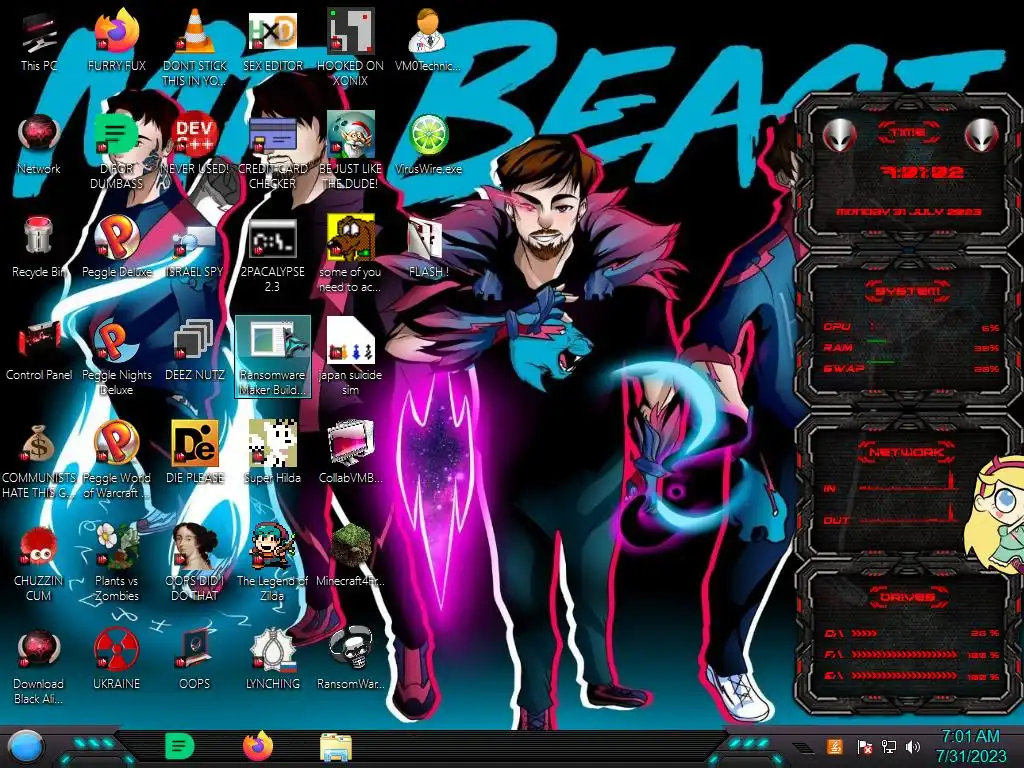Click the Start orb on the taskbar

click(26, 747)
